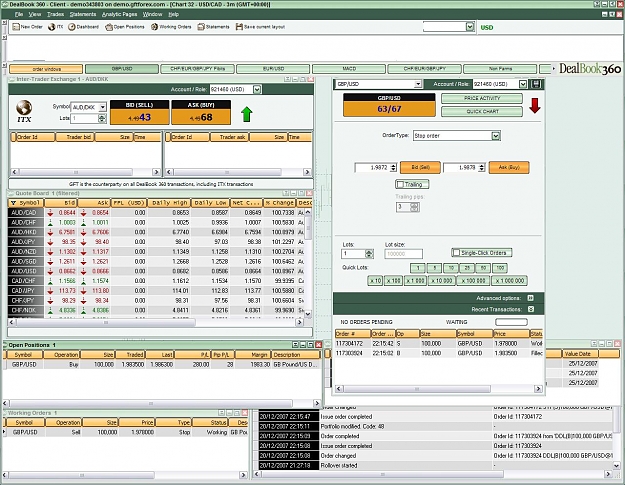The width and height of the screenshot is (625, 485).
Task: Open the Trades menu
Action: tap(55, 14)
